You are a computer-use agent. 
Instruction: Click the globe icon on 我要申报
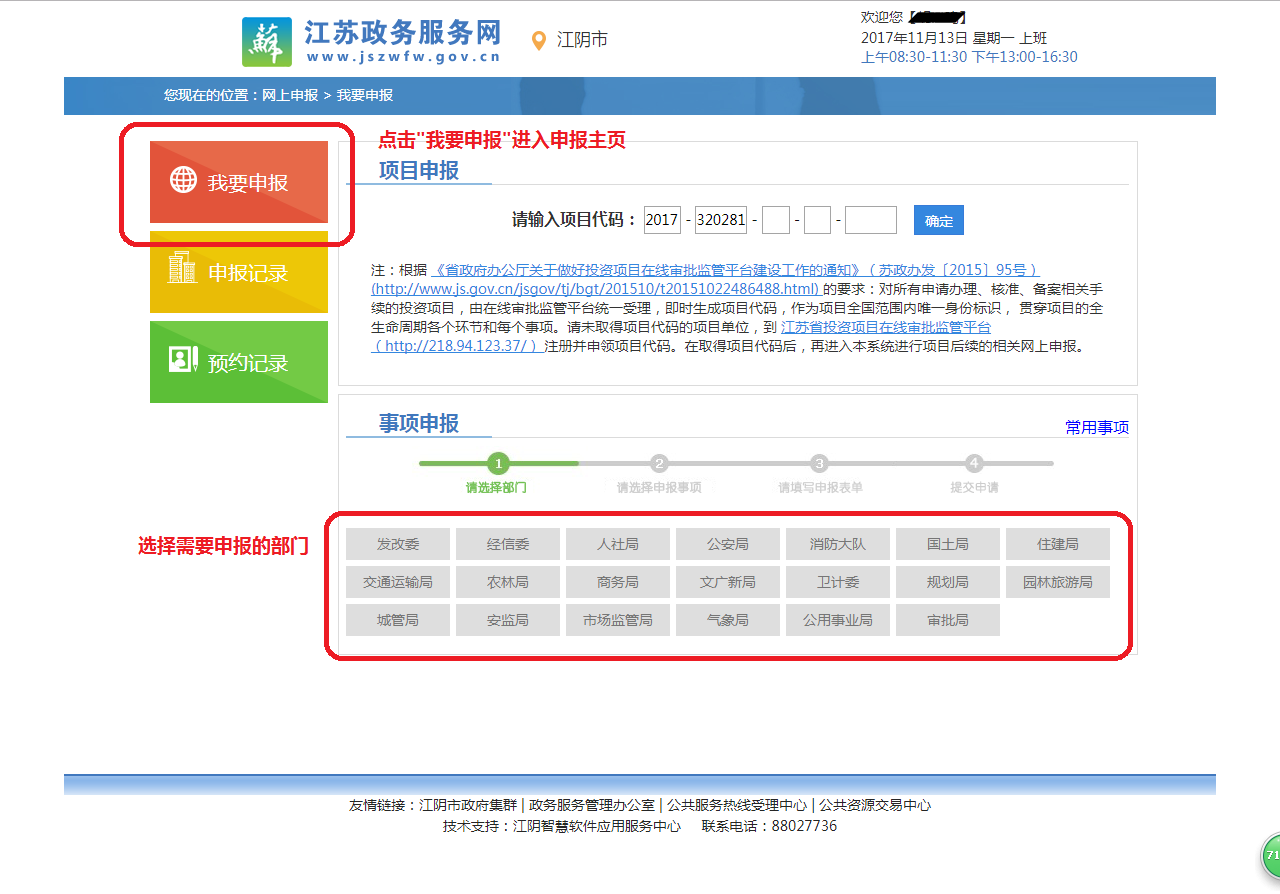[183, 180]
